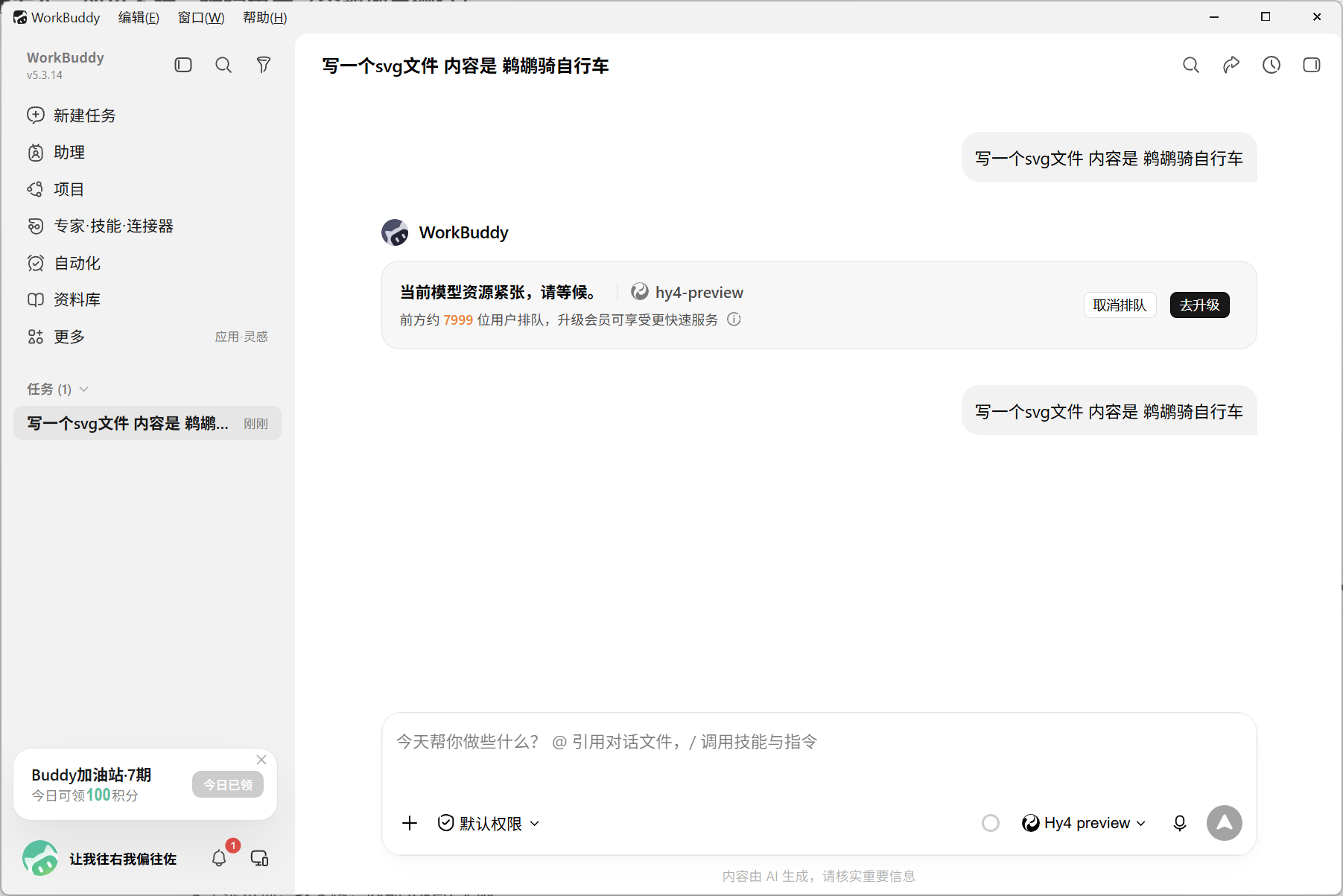Open the 编辑(E) menu

139,17
